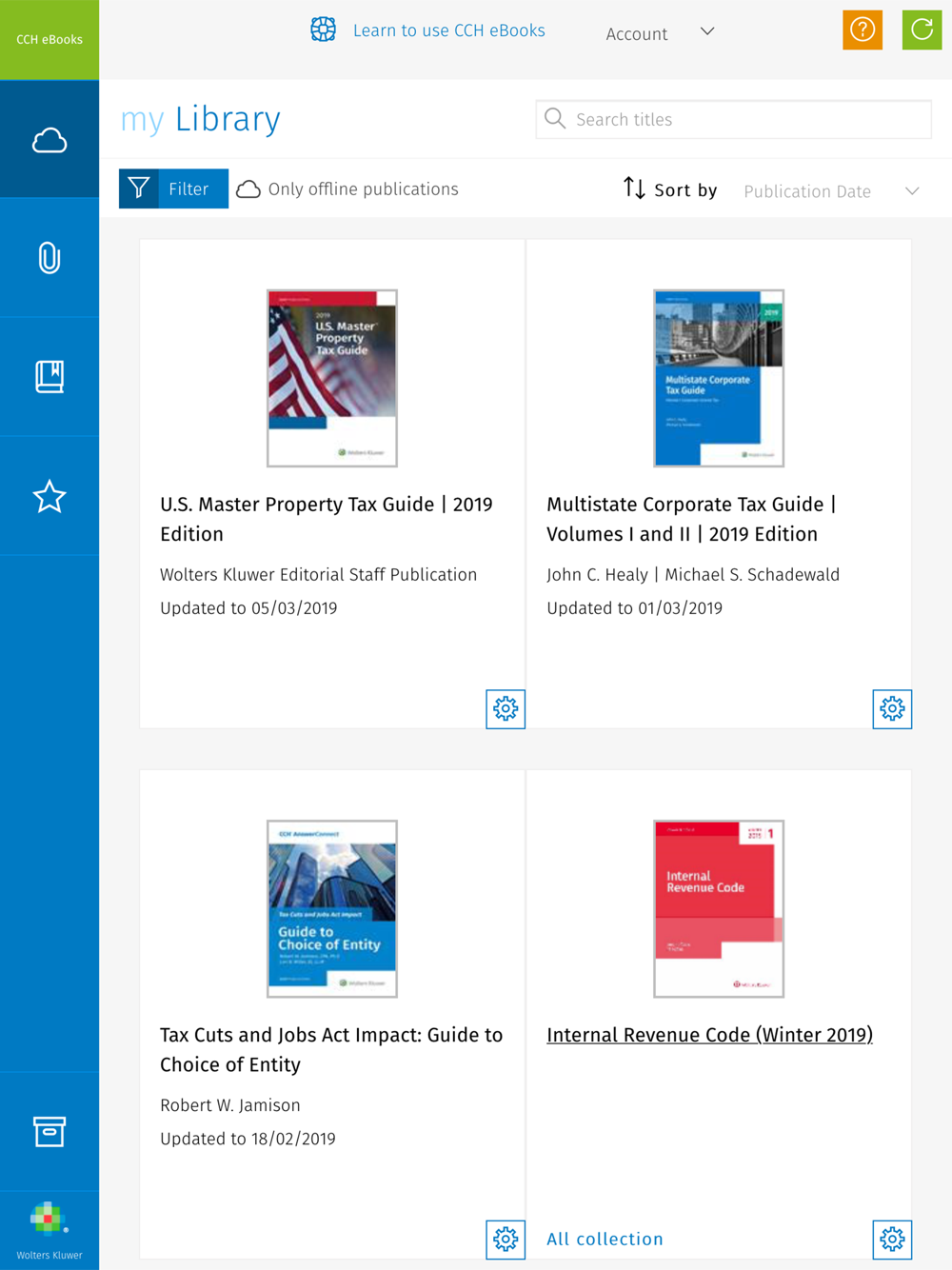Open Learn to use CCH eBooks link
Viewport: 952px width, 1270px height.
(x=449, y=30)
